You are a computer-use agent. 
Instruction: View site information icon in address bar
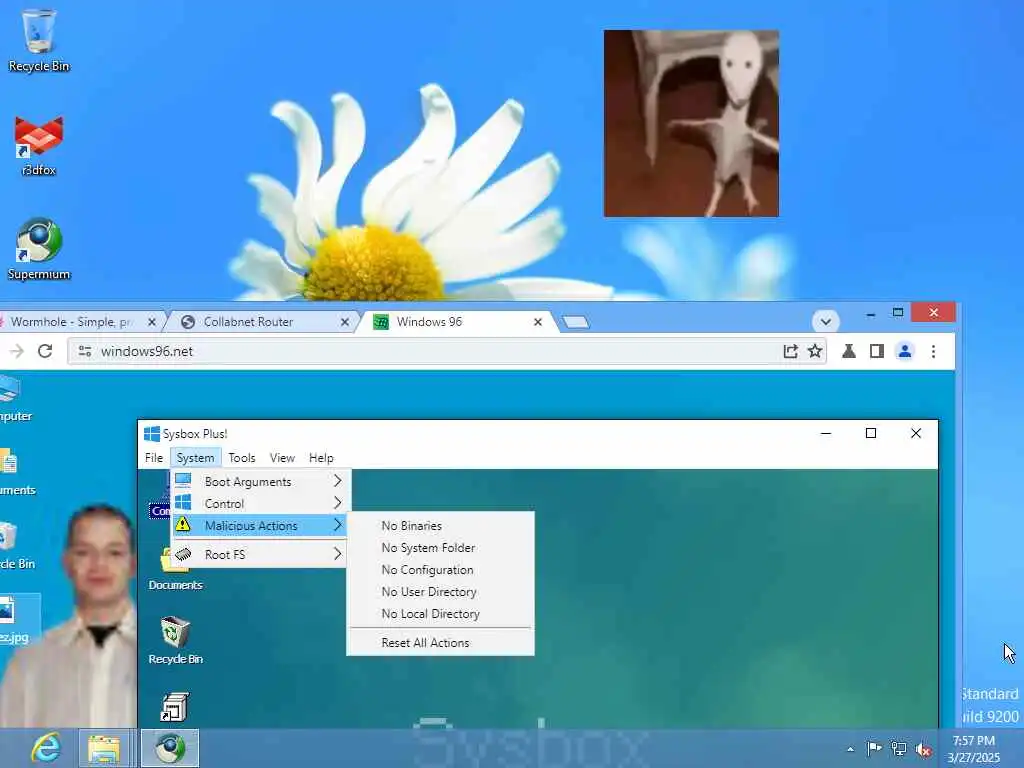click(x=85, y=351)
